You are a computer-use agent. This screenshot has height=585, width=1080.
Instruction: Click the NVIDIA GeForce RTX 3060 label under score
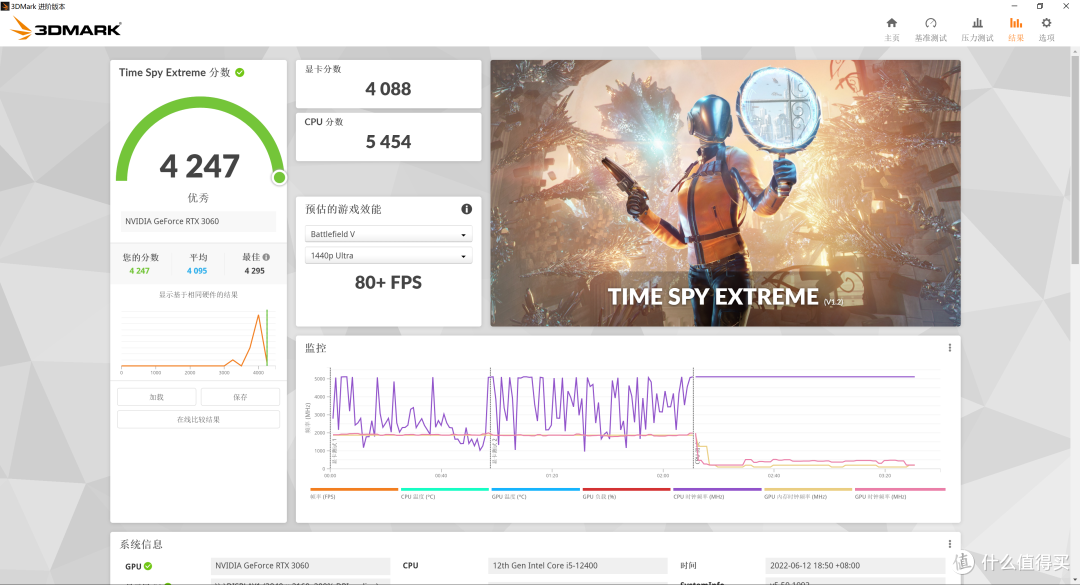point(198,221)
